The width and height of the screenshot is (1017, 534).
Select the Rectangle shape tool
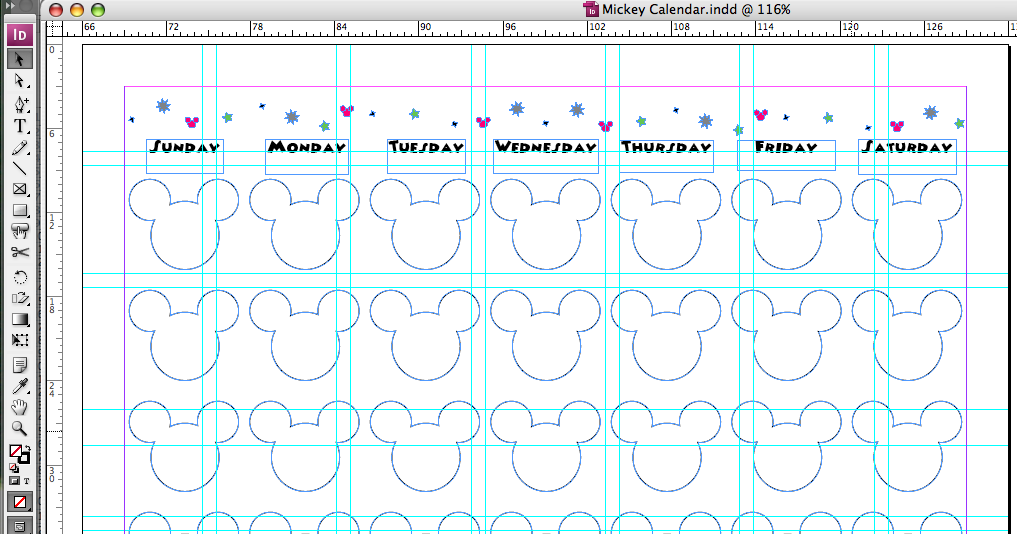19,210
